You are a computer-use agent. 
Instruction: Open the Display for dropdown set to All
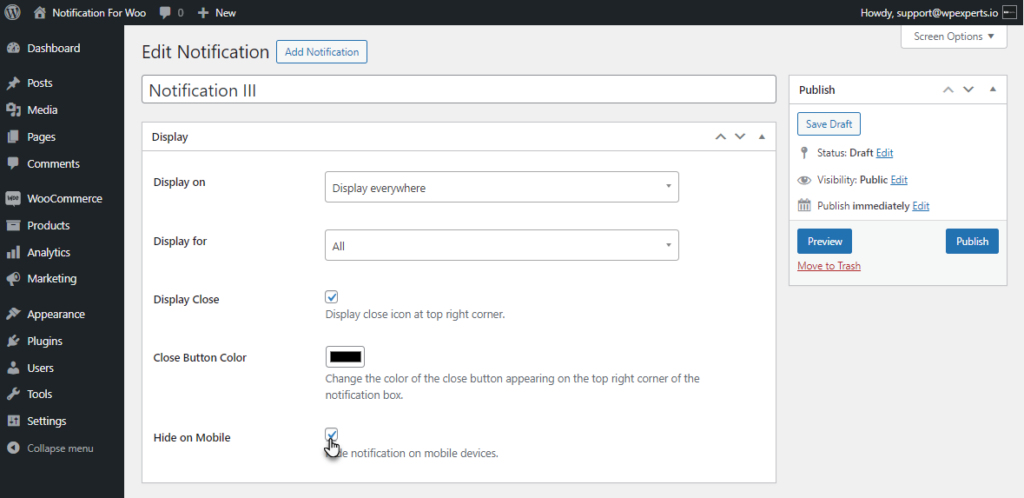pyautogui.click(x=502, y=245)
